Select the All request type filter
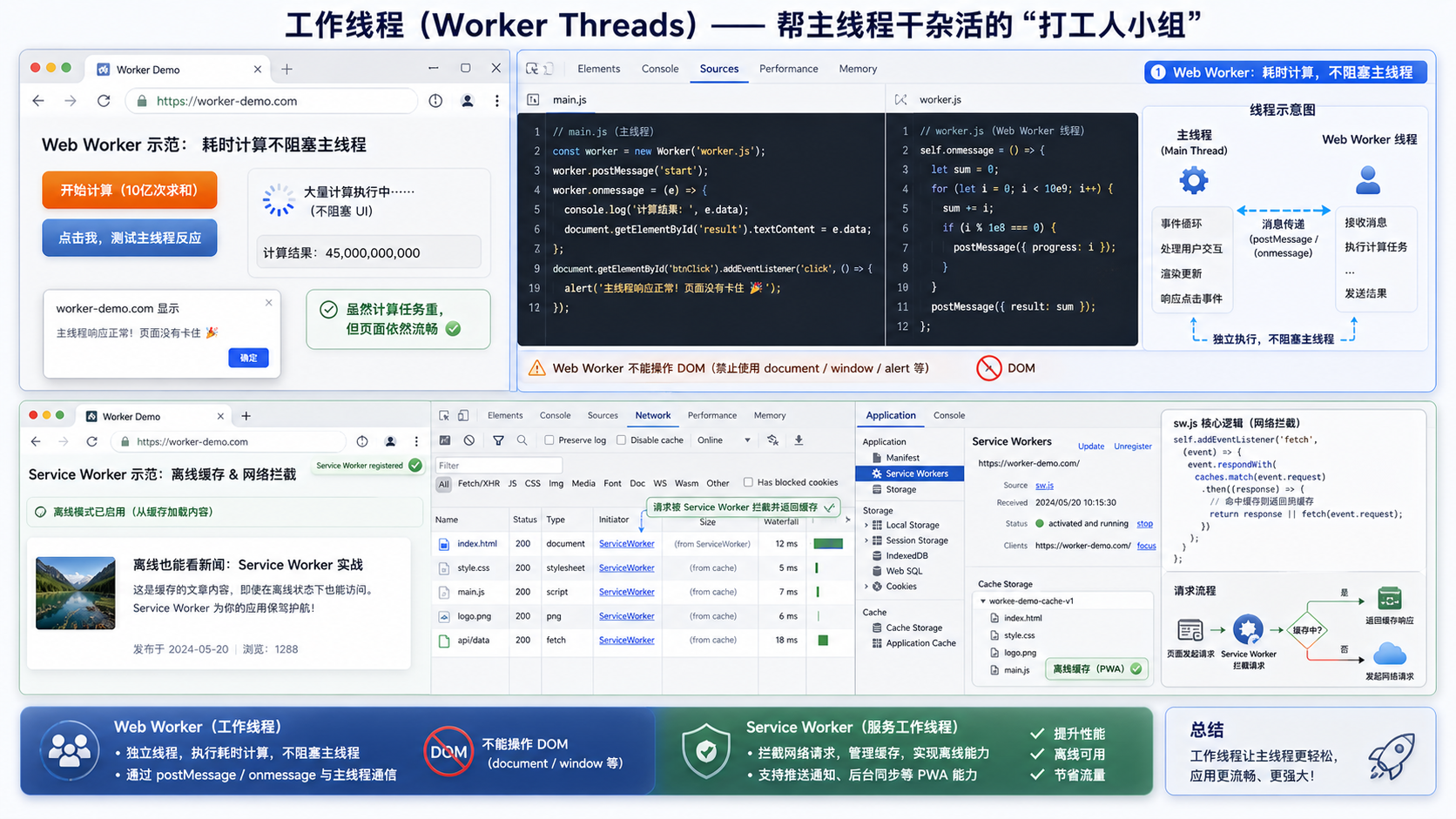This screenshot has height=819, width=1456. point(444,484)
